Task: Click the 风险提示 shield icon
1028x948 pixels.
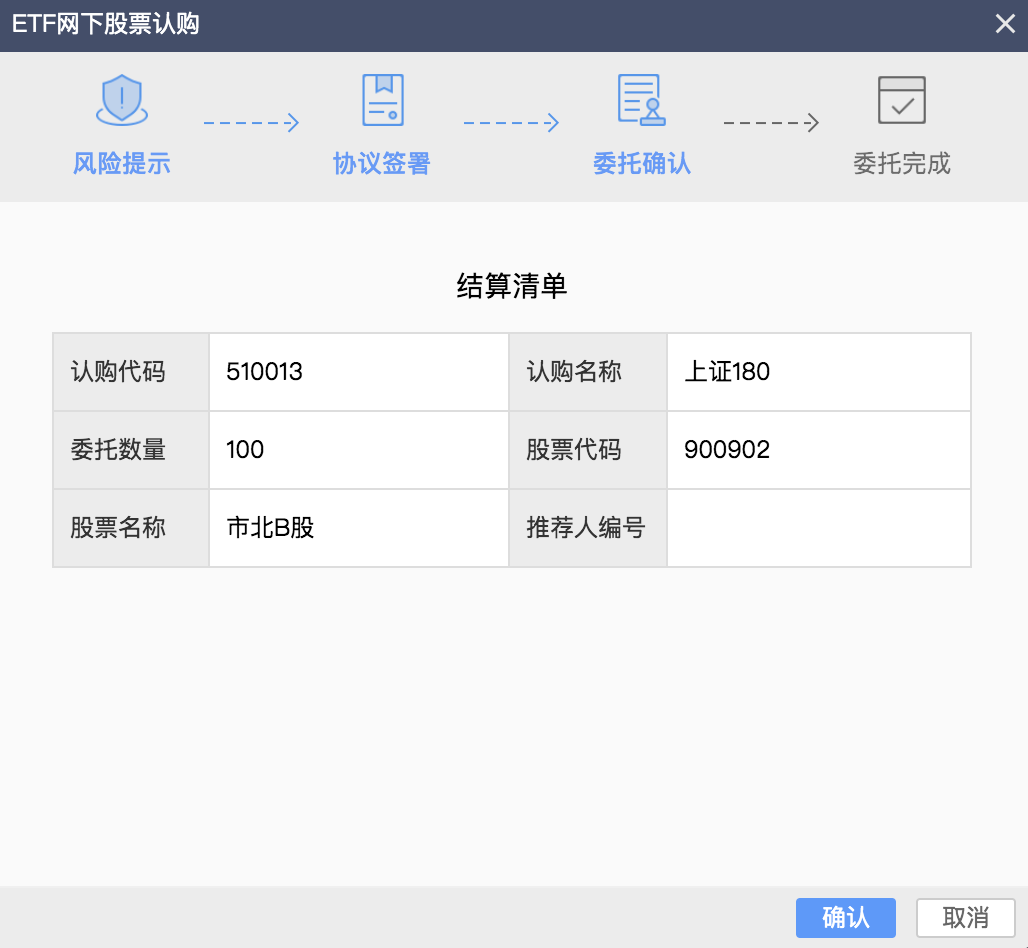Action: pyautogui.click(x=122, y=100)
